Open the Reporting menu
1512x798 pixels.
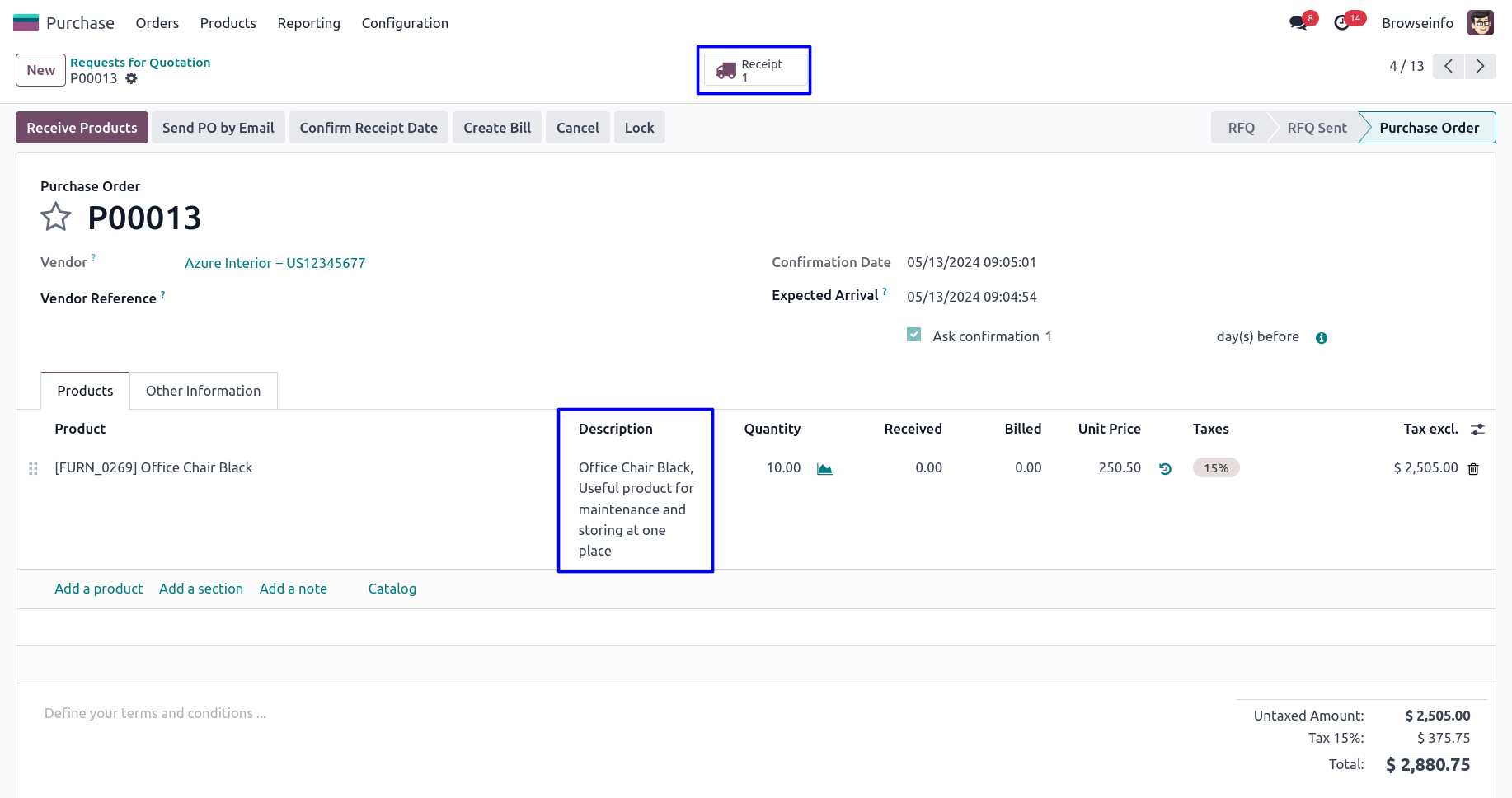tap(308, 23)
